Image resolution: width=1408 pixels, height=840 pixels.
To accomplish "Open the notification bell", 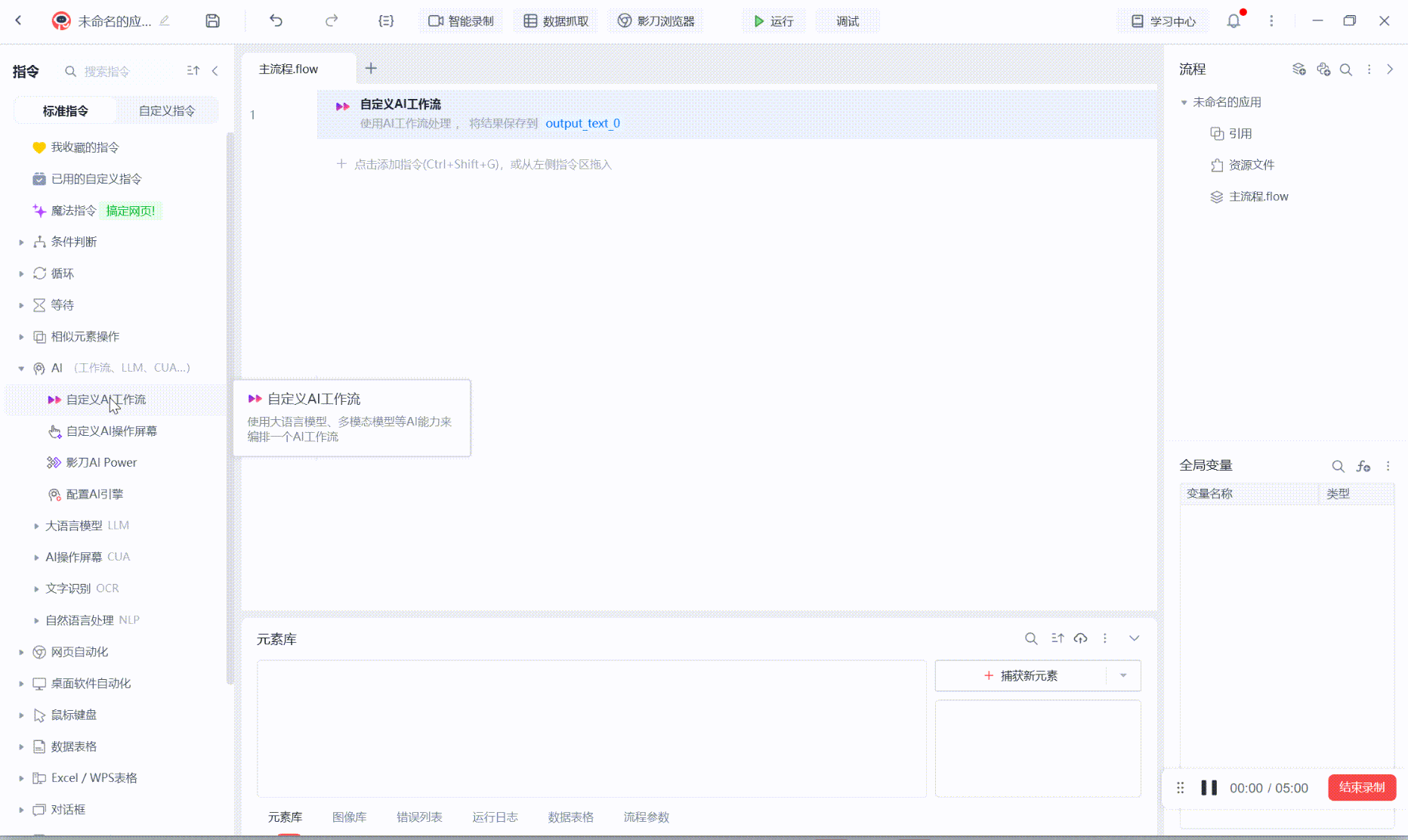I will click(x=1234, y=21).
